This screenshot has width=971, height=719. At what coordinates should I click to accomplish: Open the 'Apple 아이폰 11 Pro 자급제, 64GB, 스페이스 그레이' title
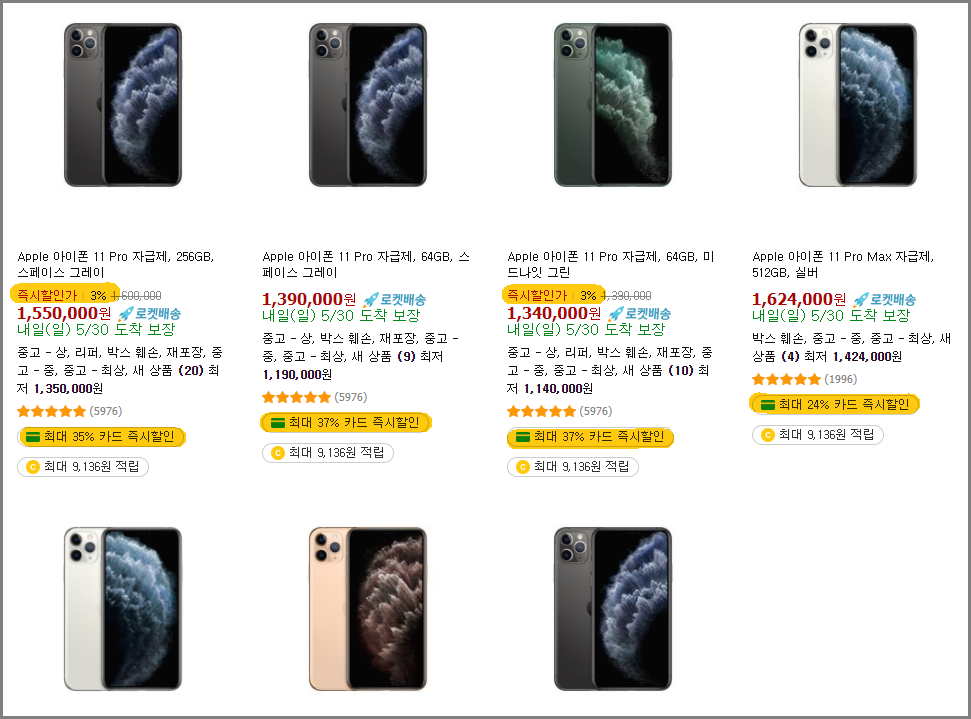point(366,264)
